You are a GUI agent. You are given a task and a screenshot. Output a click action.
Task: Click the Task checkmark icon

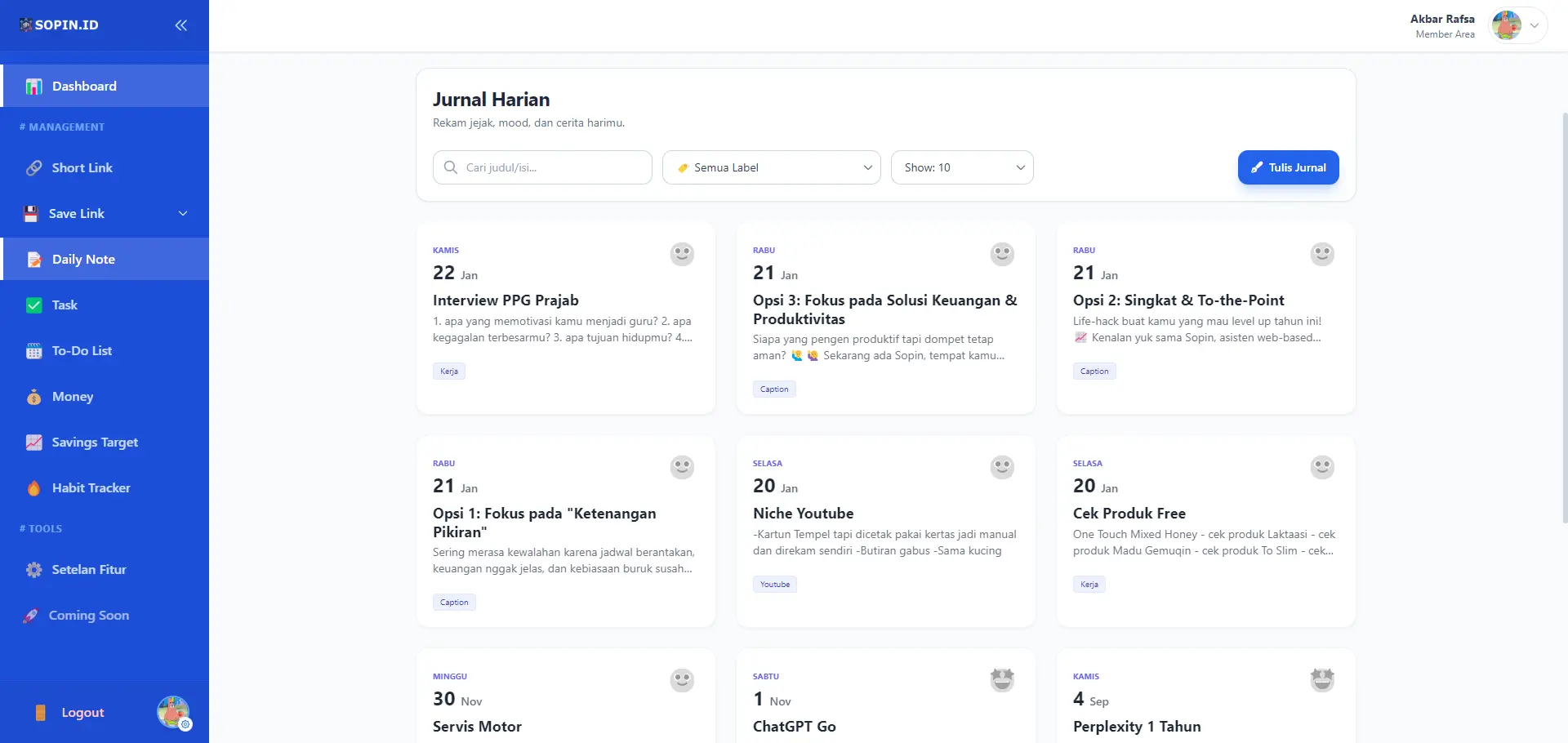(33, 305)
